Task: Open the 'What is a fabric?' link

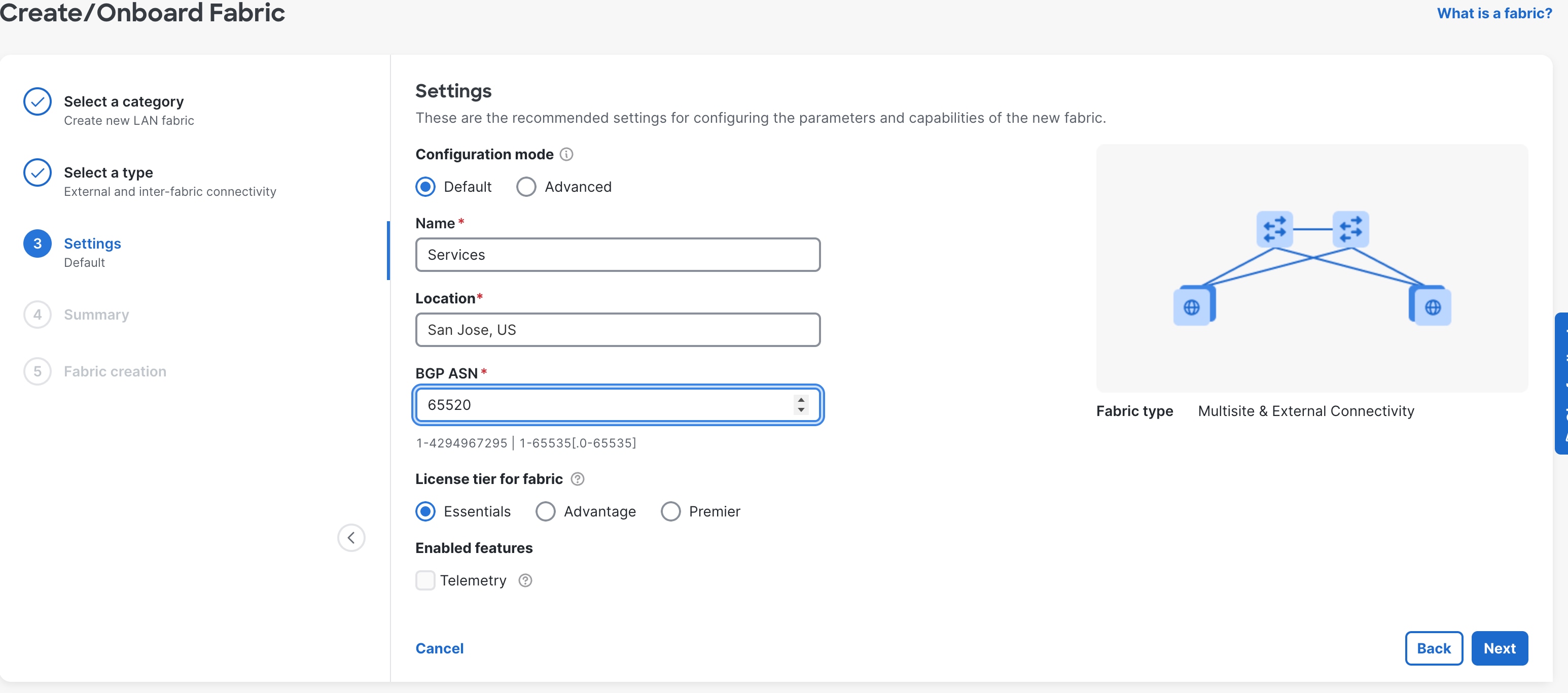Action: (x=1494, y=13)
